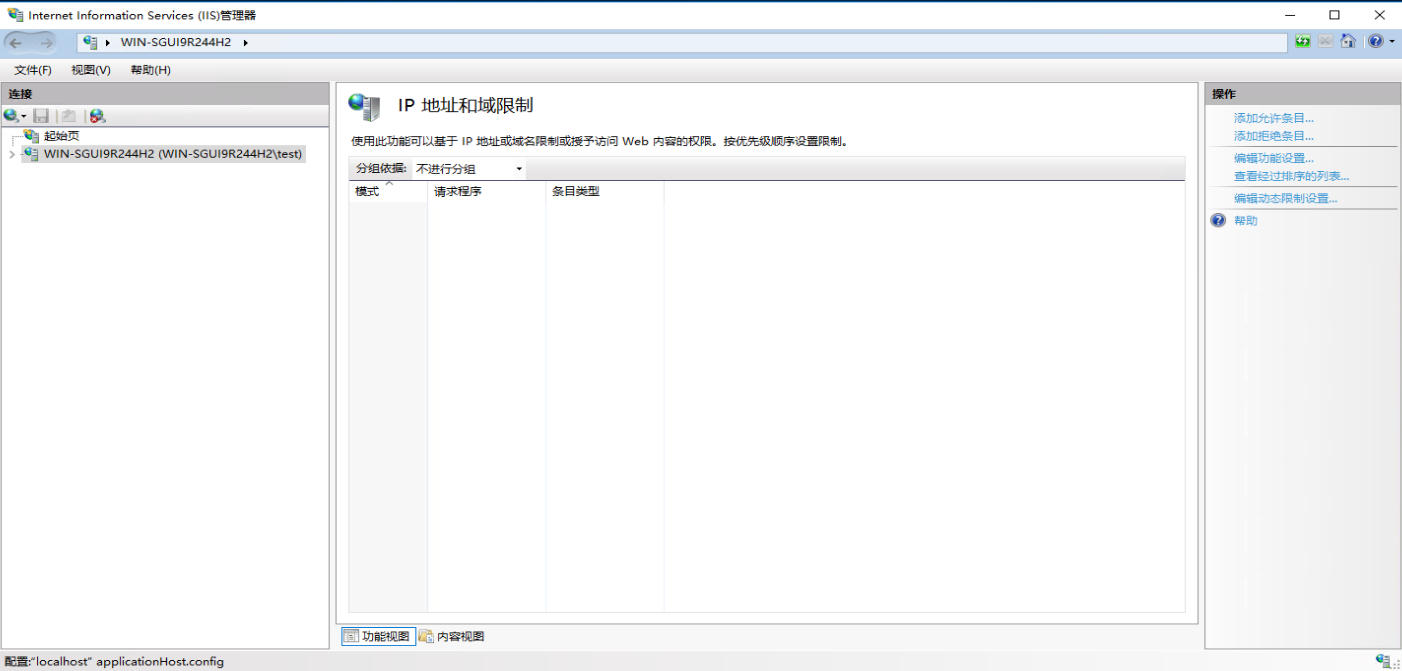Click the 帮助 link in the 操作 pane
Image resolution: width=1402 pixels, height=671 pixels.
tap(1245, 221)
